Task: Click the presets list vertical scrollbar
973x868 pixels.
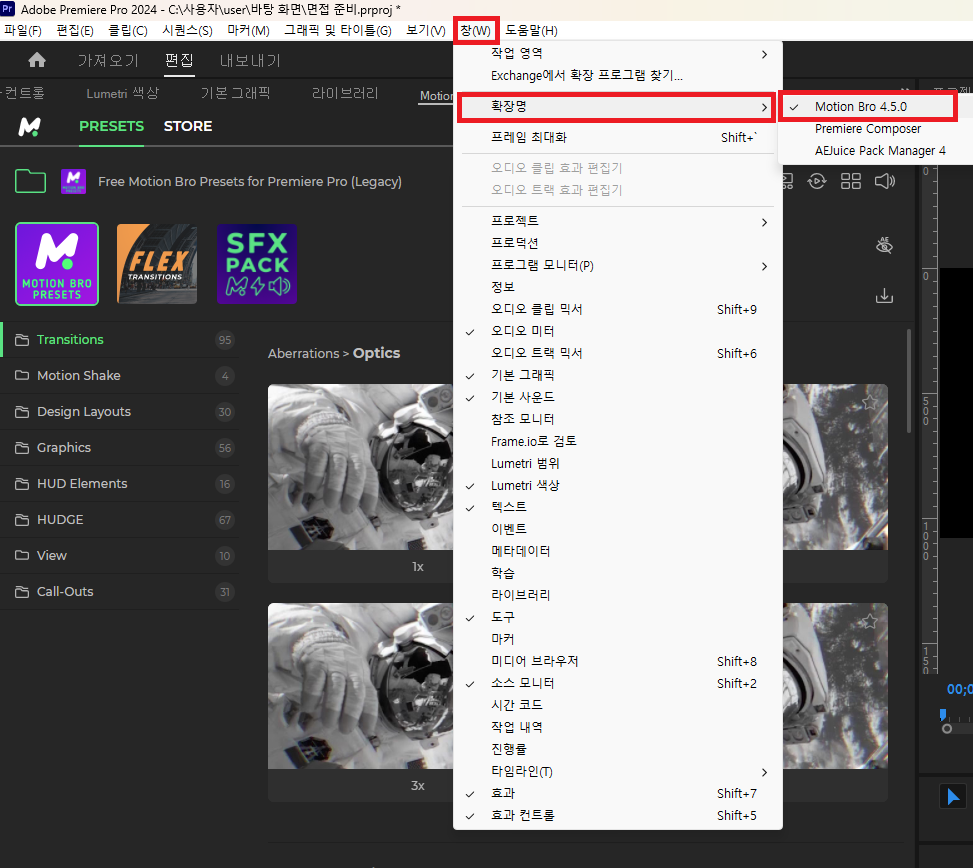Action: tap(909, 381)
